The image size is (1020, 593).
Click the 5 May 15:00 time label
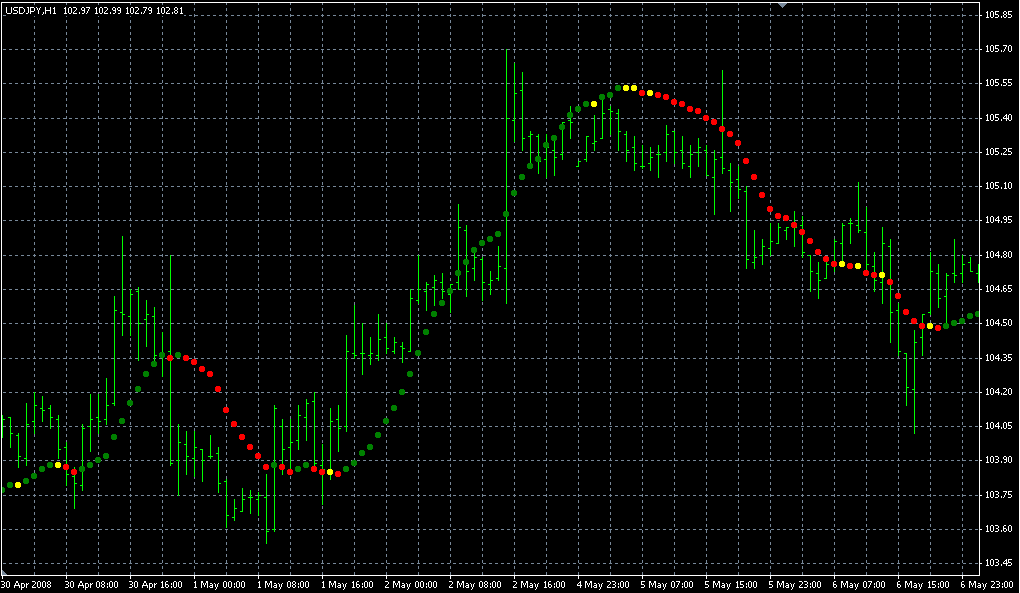pyautogui.click(x=732, y=584)
